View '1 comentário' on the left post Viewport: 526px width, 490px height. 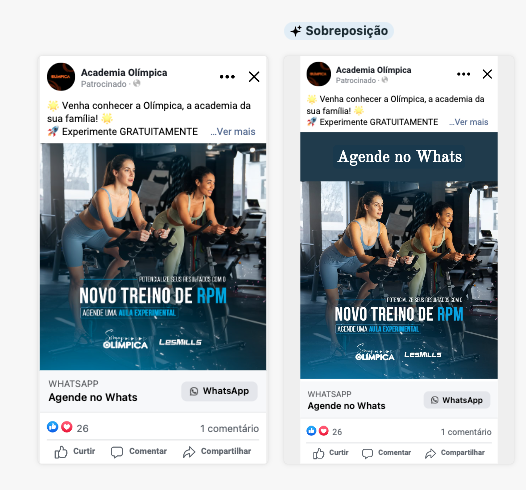[229, 428]
